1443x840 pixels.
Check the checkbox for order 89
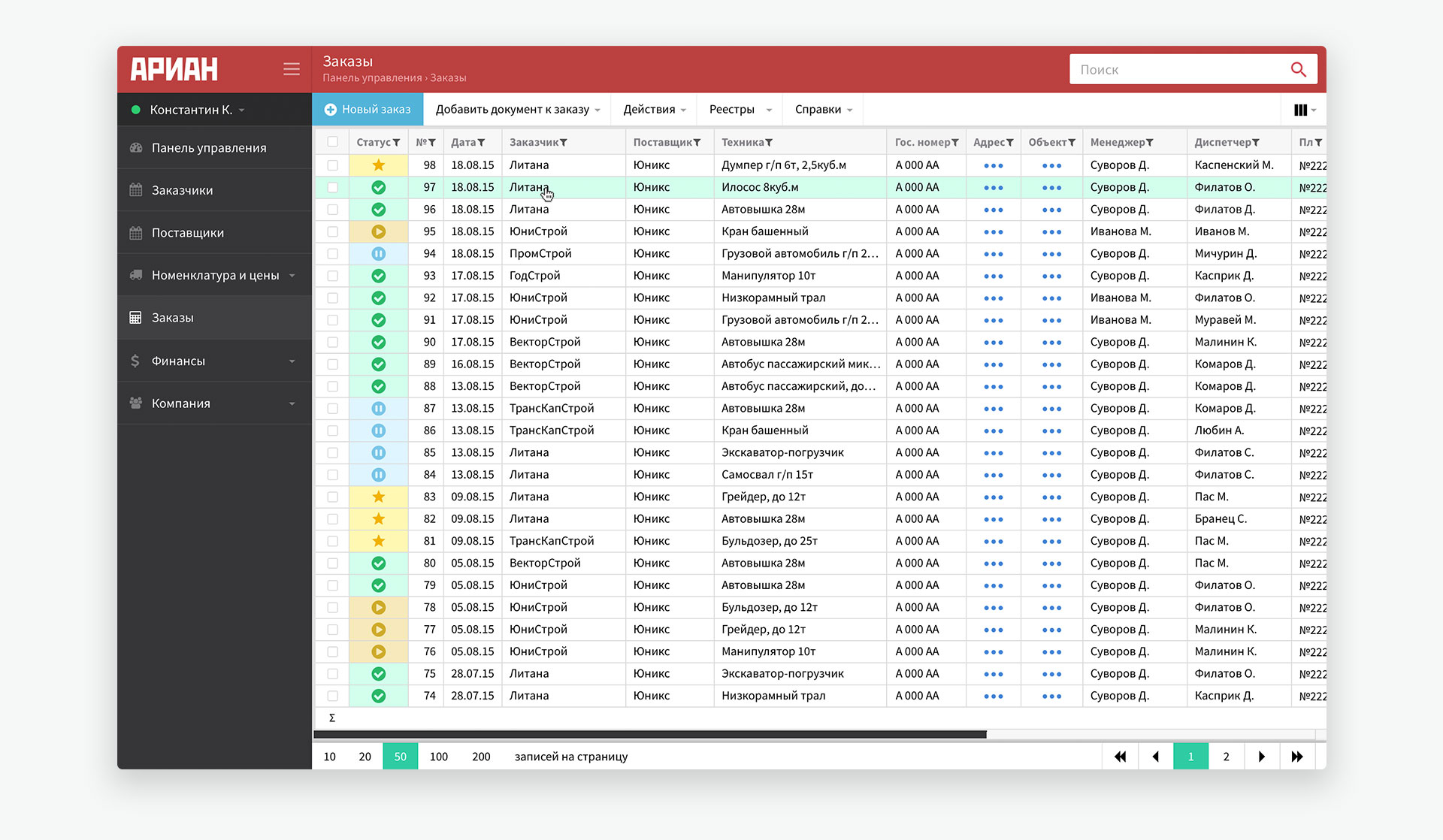(333, 364)
